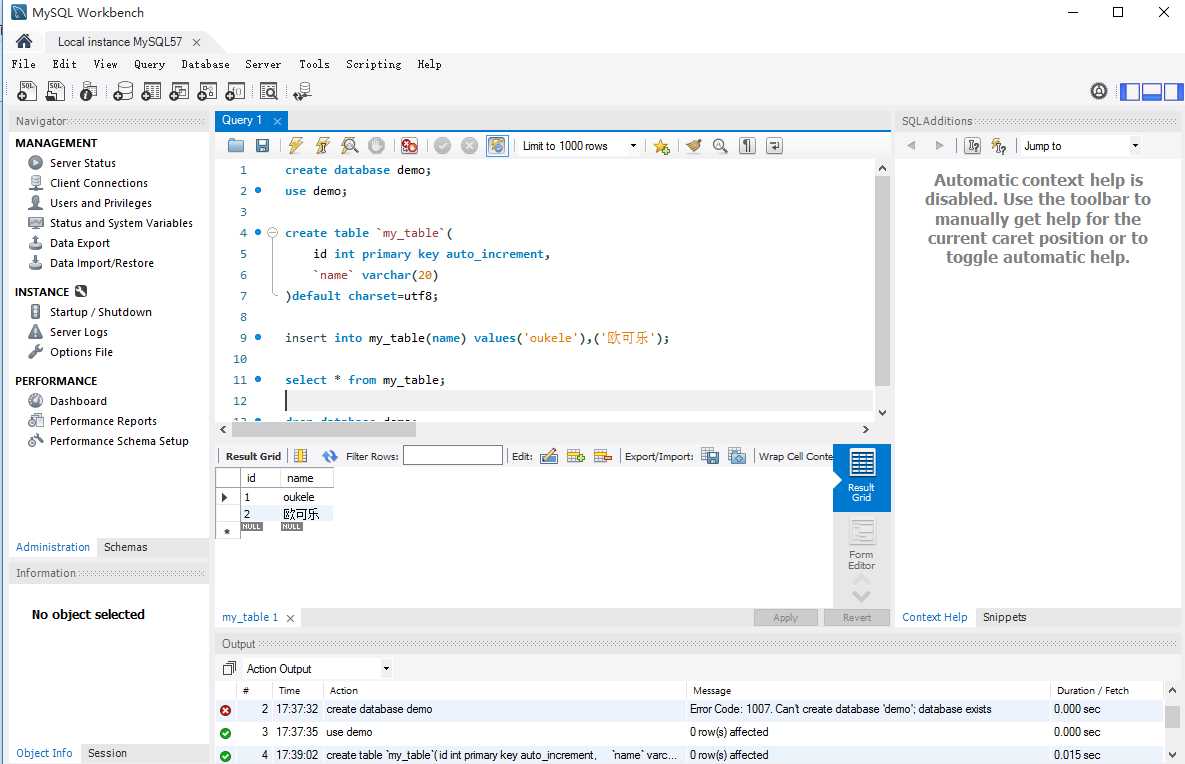Create a new stored procedure icon
Viewport: 1185px width, 764px height.
[207, 91]
